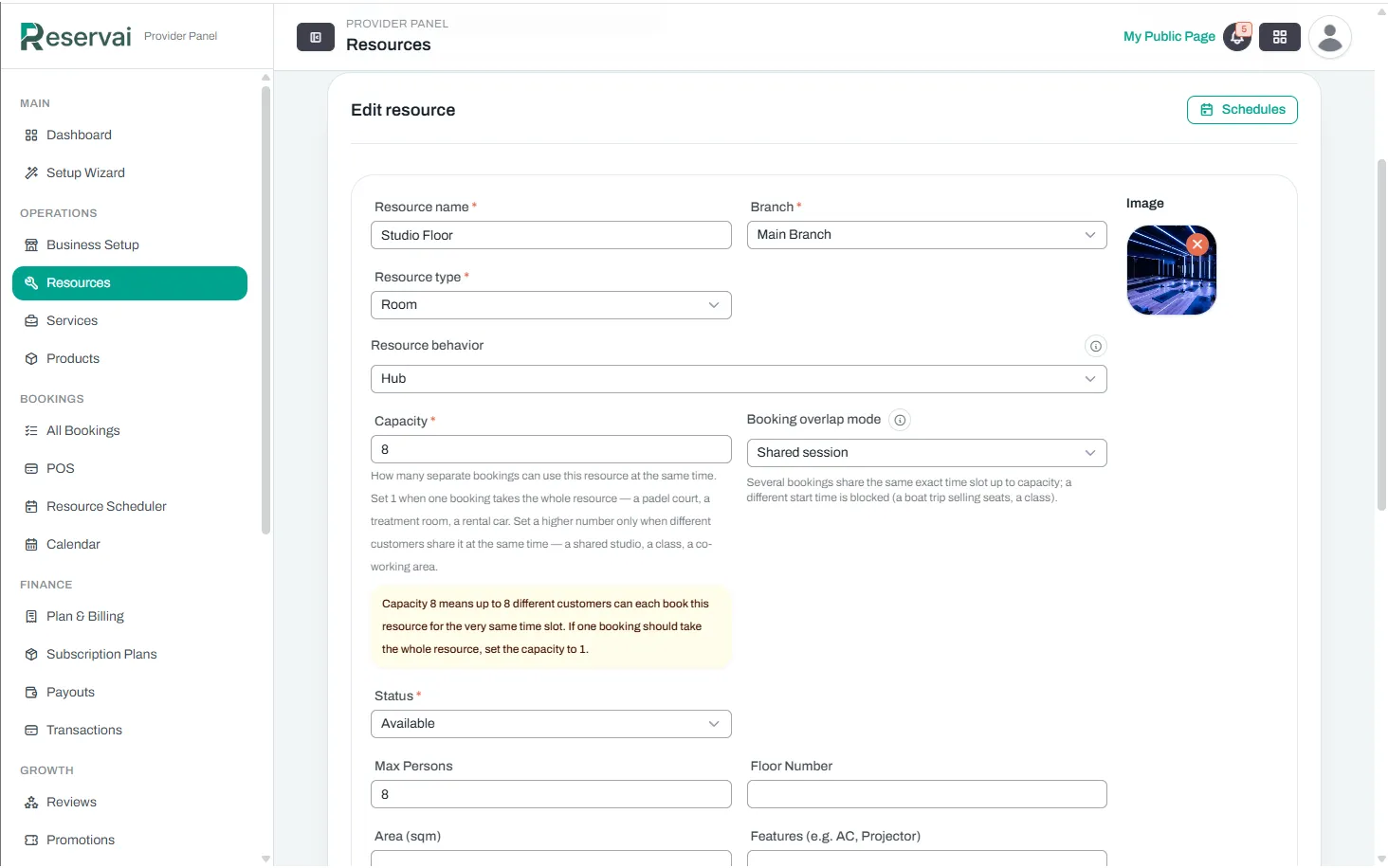This screenshot has height=868, width=1388.
Task: Open the notifications bell icon
Action: 1237,37
